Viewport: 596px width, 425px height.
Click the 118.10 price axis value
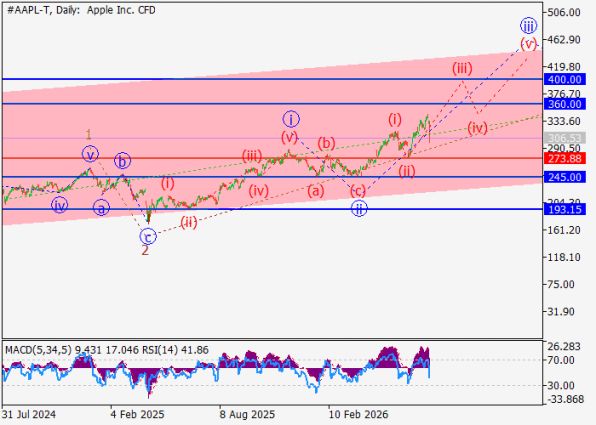pyautogui.click(x=564, y=257)
